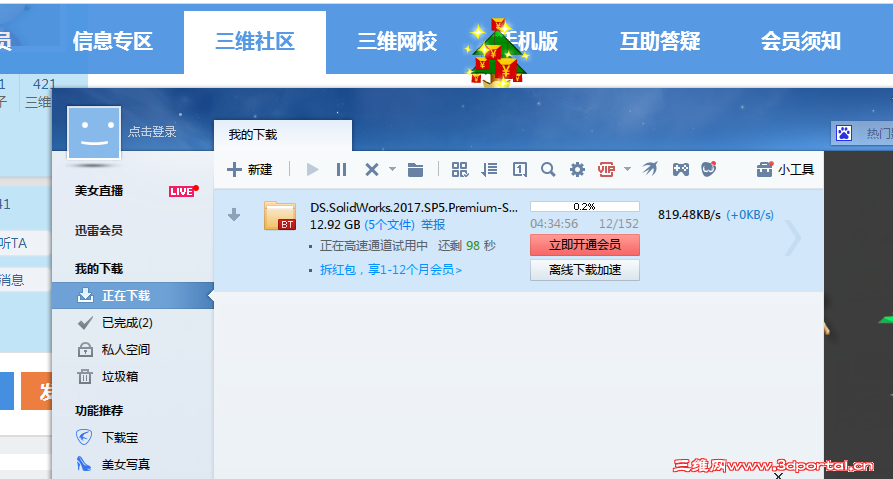Click the Xunlei bird icon in toolbar

coord(650,169)
